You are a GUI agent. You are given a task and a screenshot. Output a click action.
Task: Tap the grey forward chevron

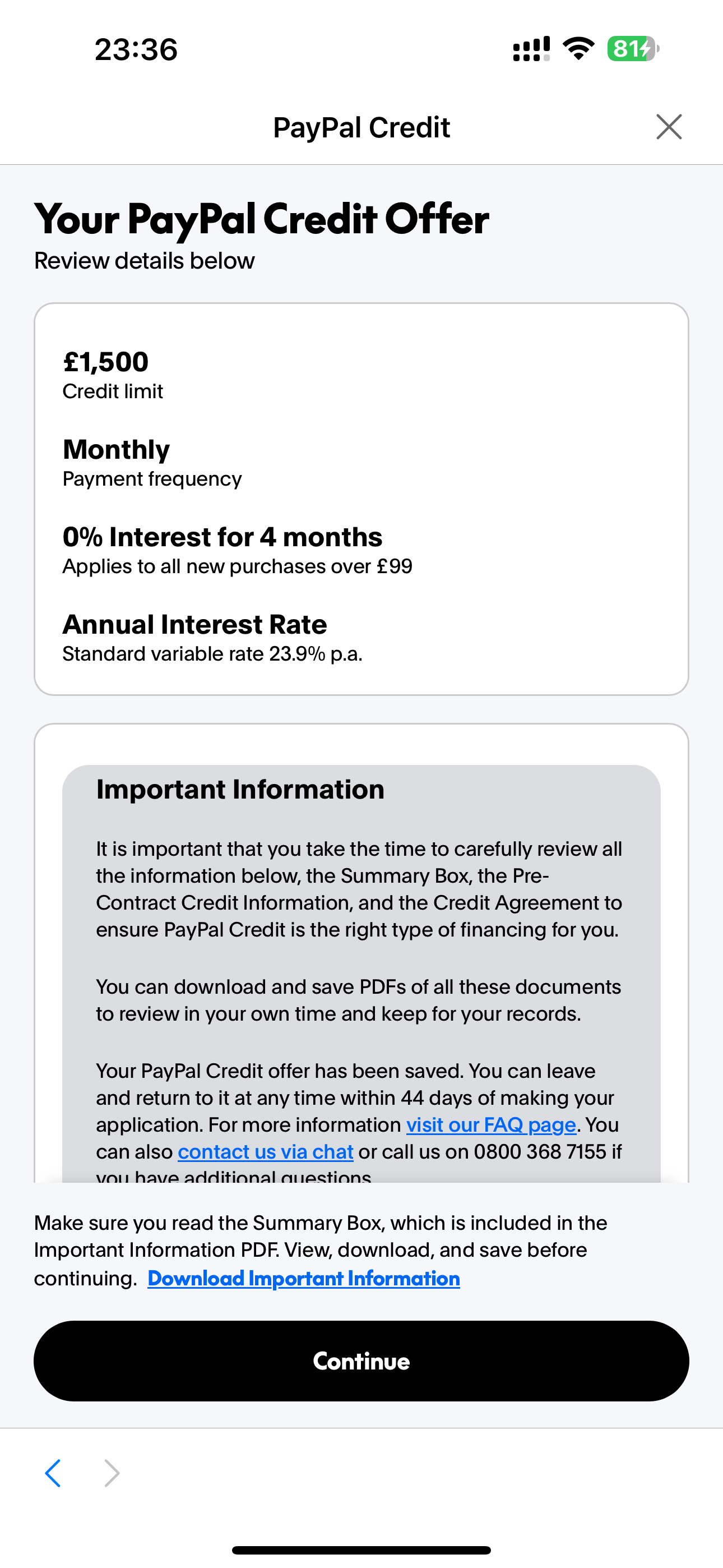tap(112, 1473)
